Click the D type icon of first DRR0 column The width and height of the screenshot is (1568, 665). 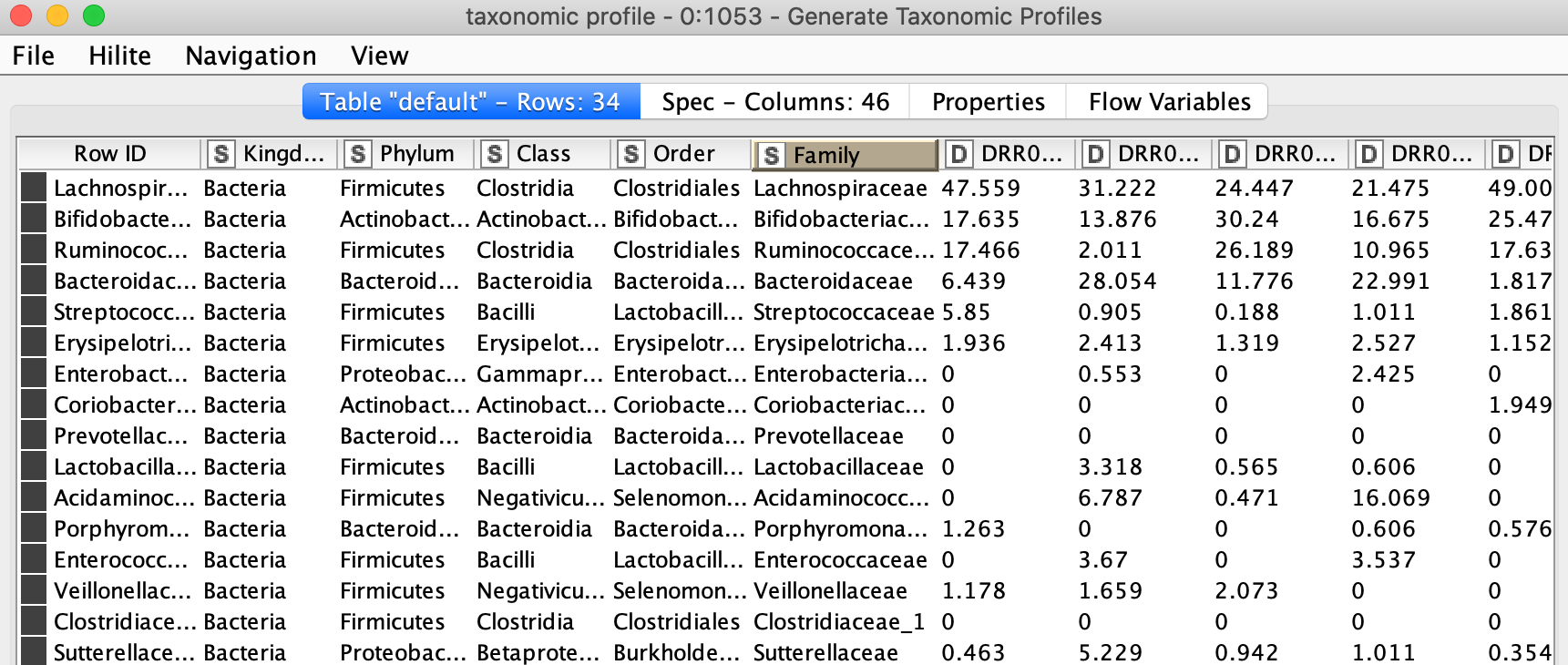tap(959, 154)
